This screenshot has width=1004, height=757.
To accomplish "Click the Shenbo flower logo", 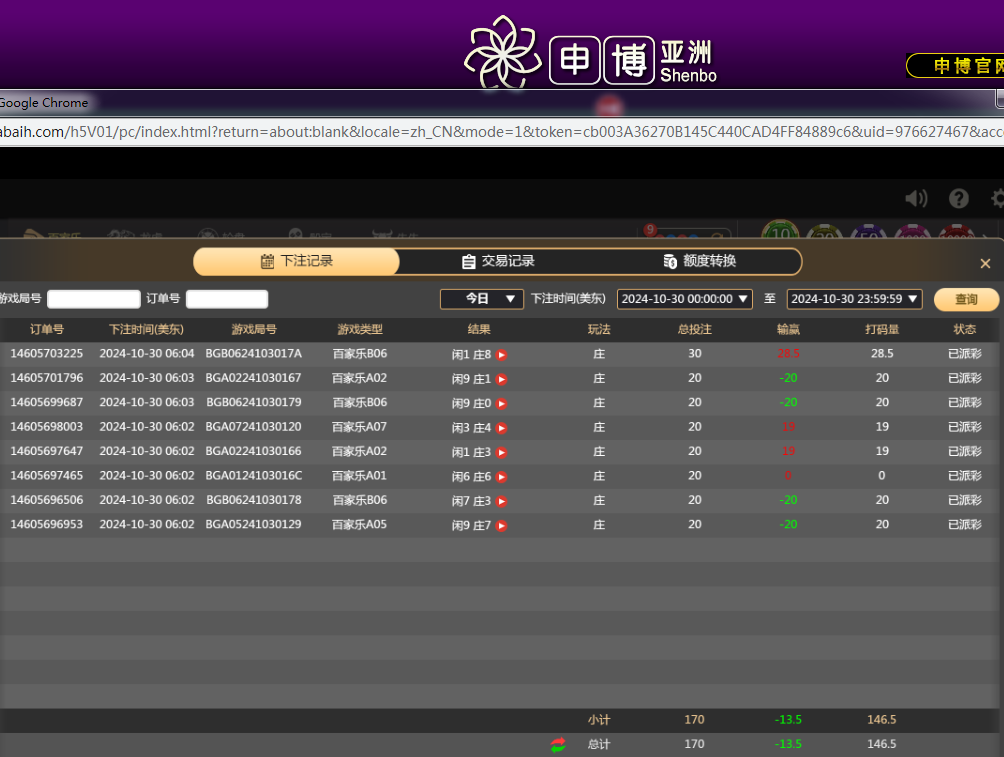I will point(502,53).
